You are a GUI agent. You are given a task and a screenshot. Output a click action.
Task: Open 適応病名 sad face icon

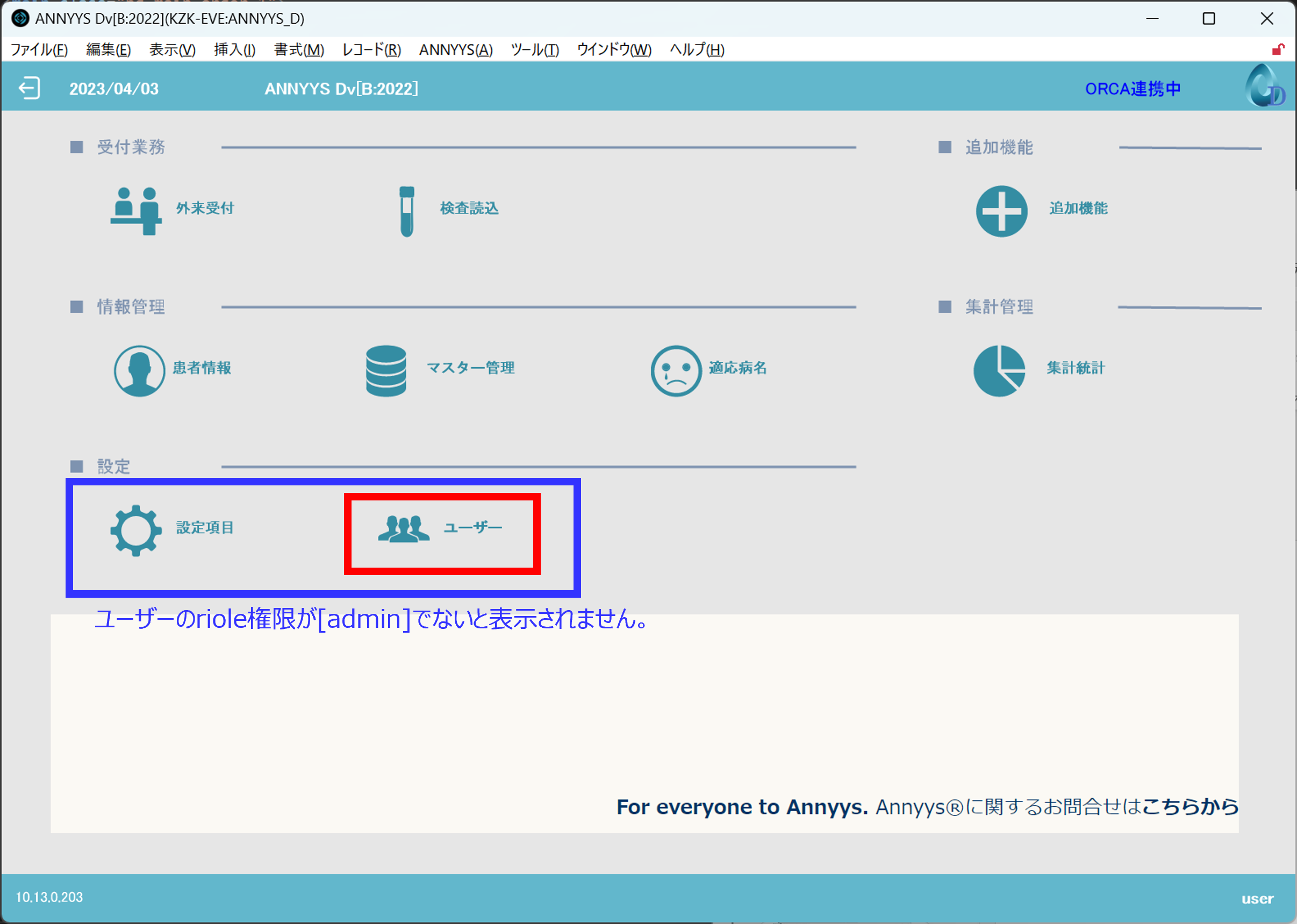[x=675, y=370]
